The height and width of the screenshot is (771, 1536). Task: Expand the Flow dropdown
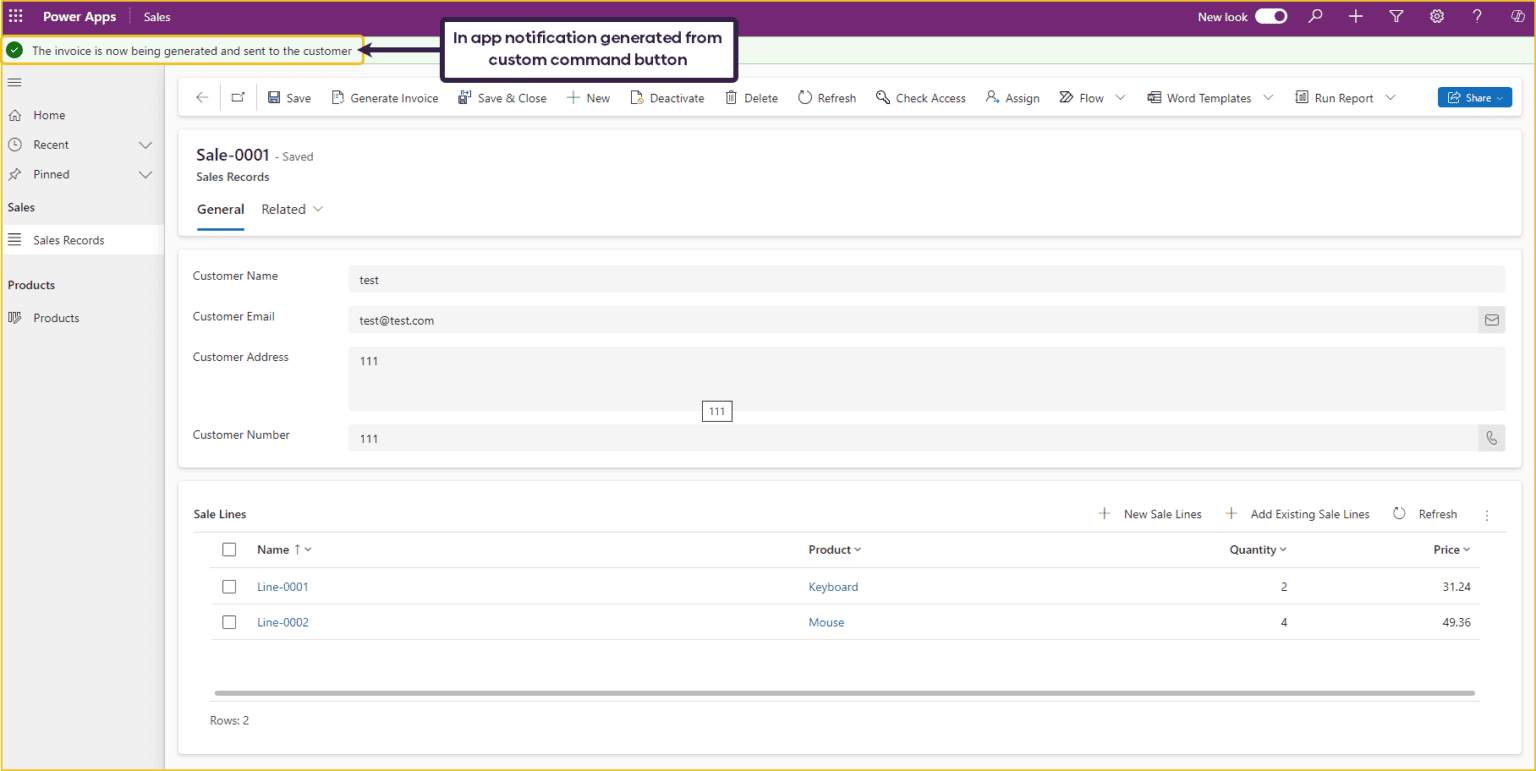(1120, 97)
